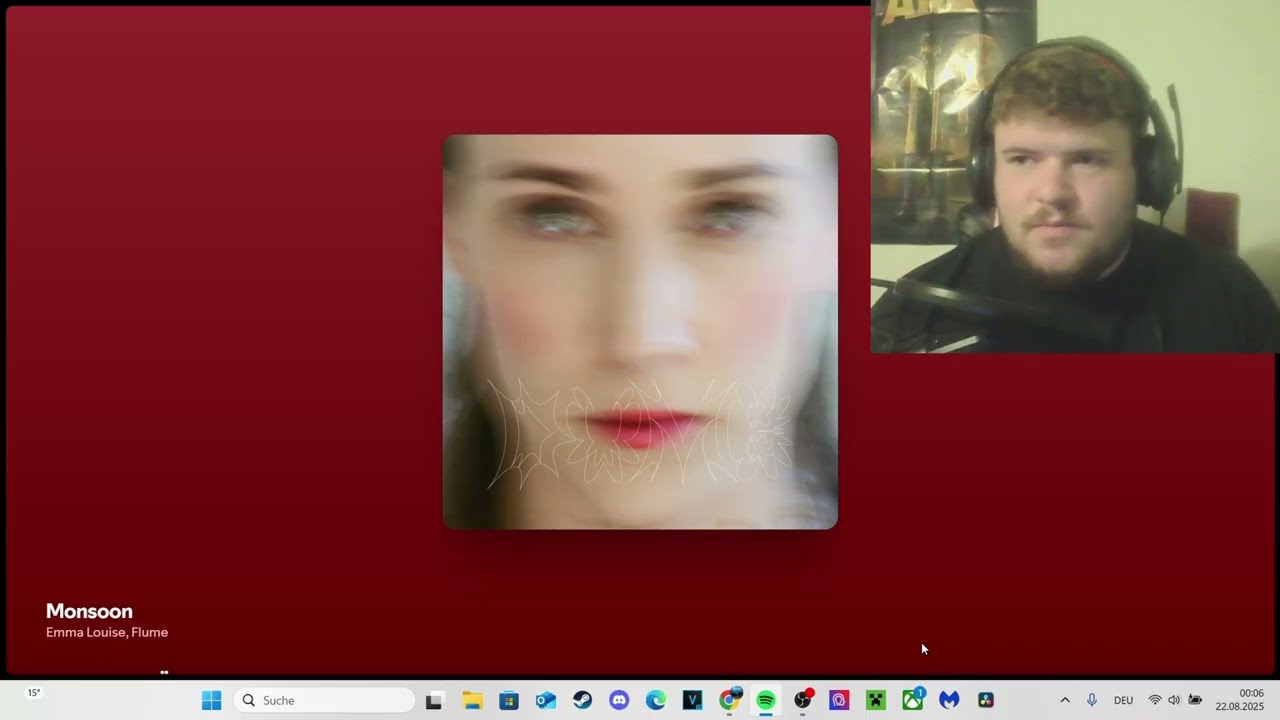Image resolution: width=1280 pixels, height=720 pixels.
Task: Switch to Google Chrome in the taskbar
Action: tap(729, 700)
